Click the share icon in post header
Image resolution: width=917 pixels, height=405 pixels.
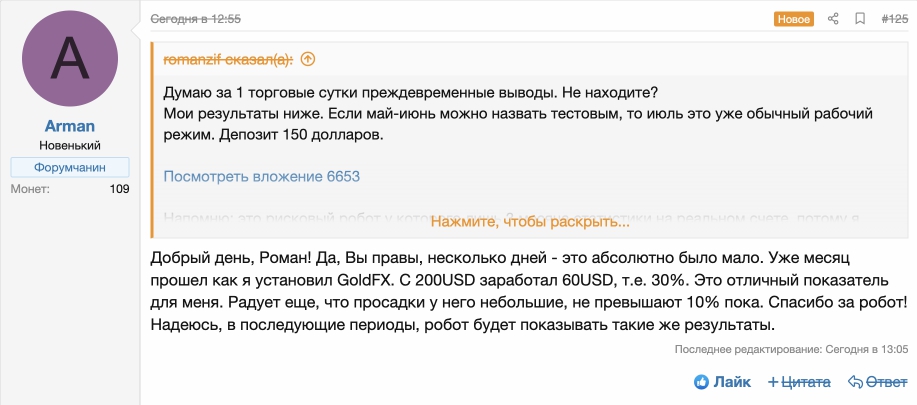[x=833, y=19]
